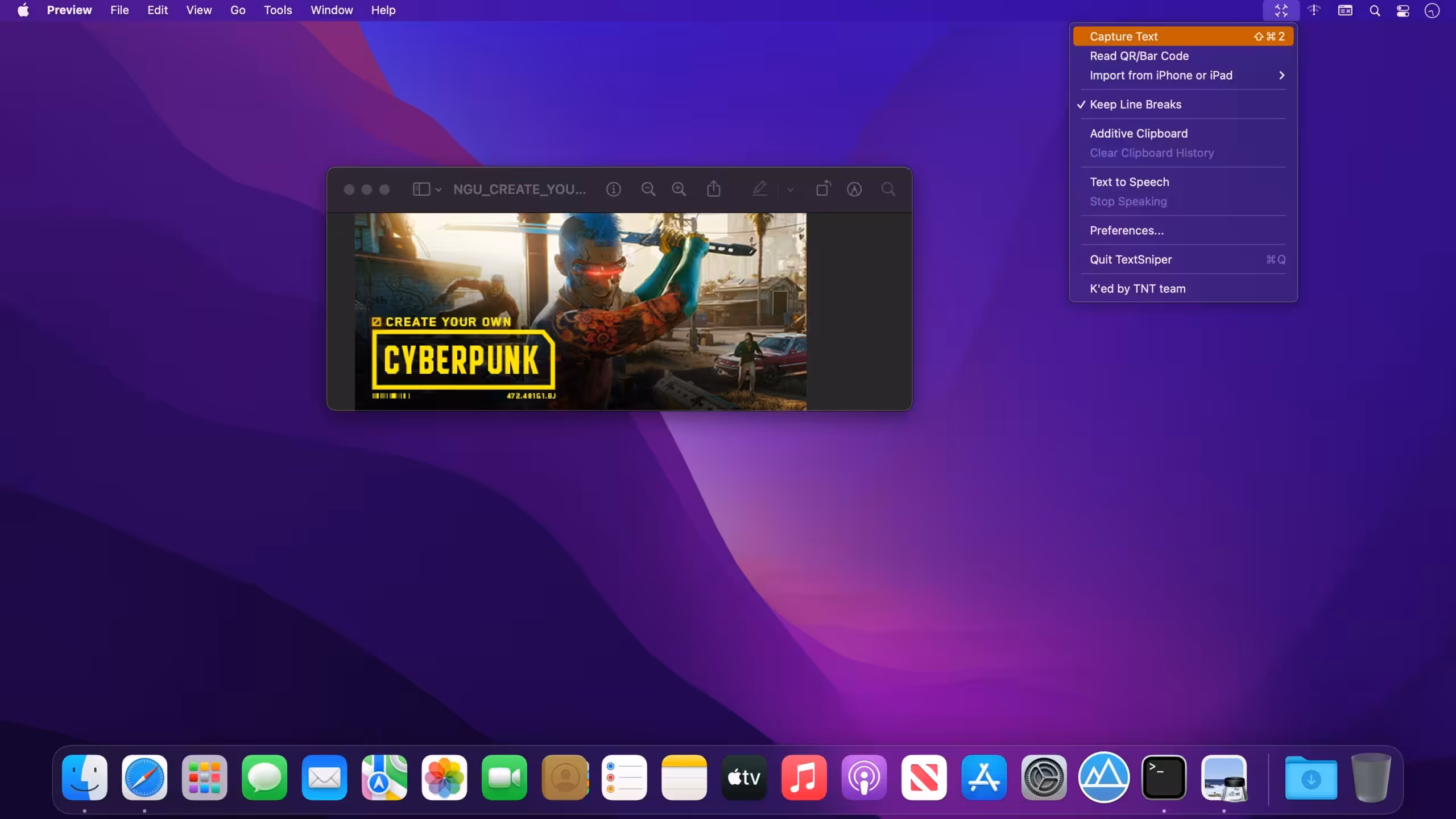Select the Highlight pen tool in Preview

pyautogui.click(x=759, y=189)
